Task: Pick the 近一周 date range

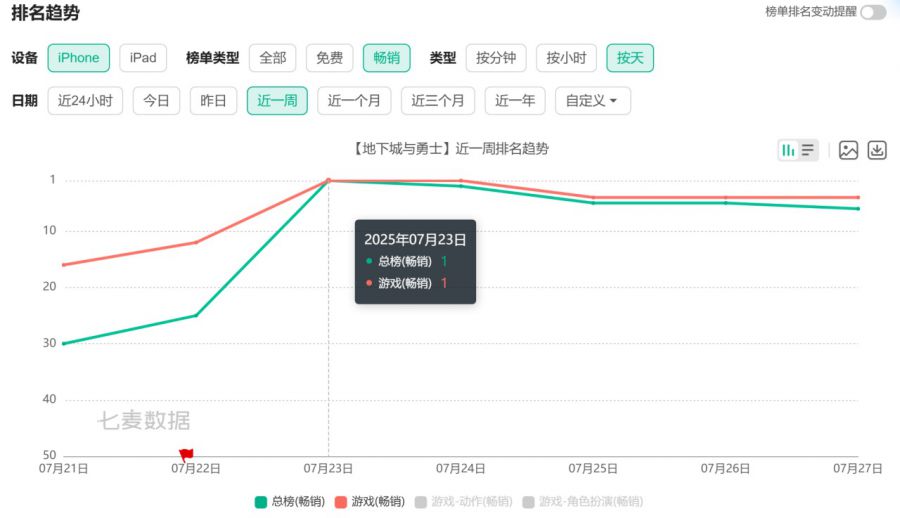Action: tap(277, 101)
